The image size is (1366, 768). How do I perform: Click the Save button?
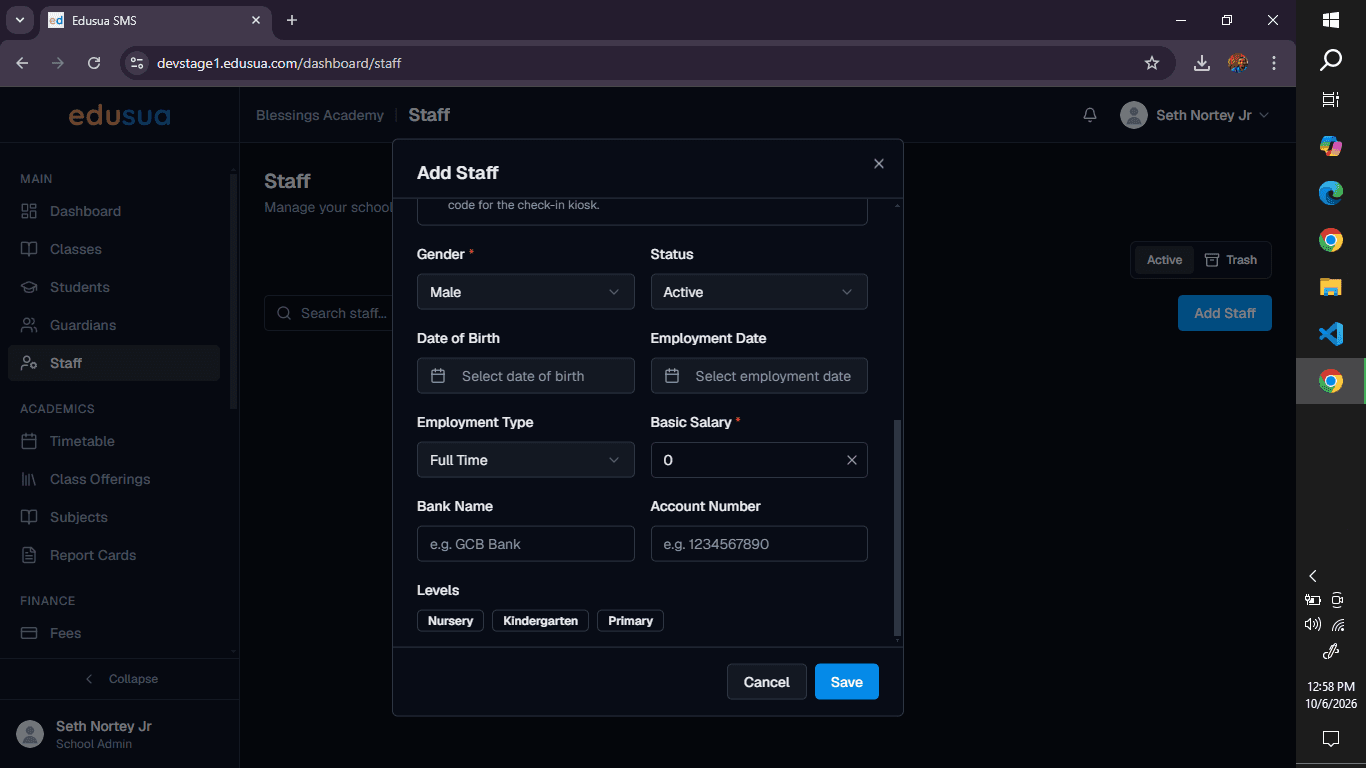tap(847, 682)
